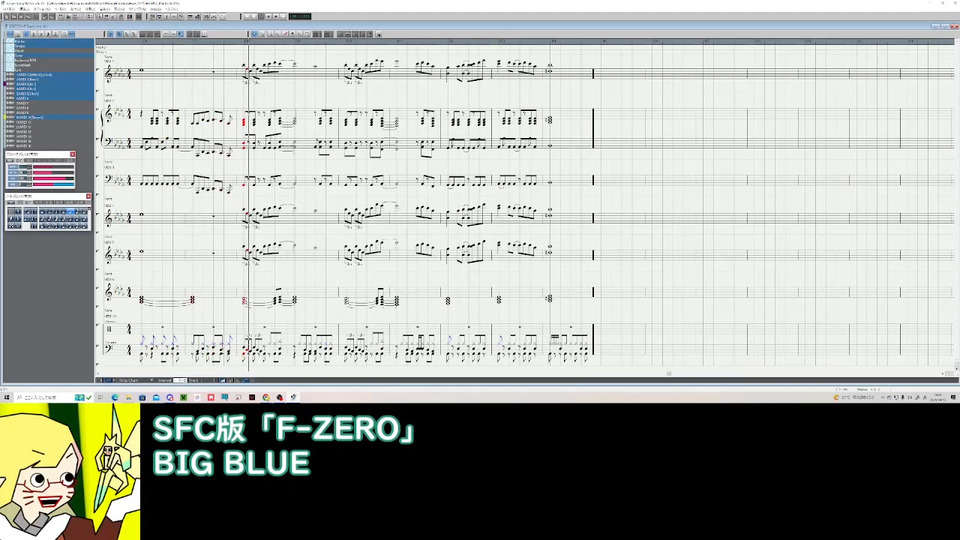
Task: Open Google Chrome from the taskbar
Action: 266,398
